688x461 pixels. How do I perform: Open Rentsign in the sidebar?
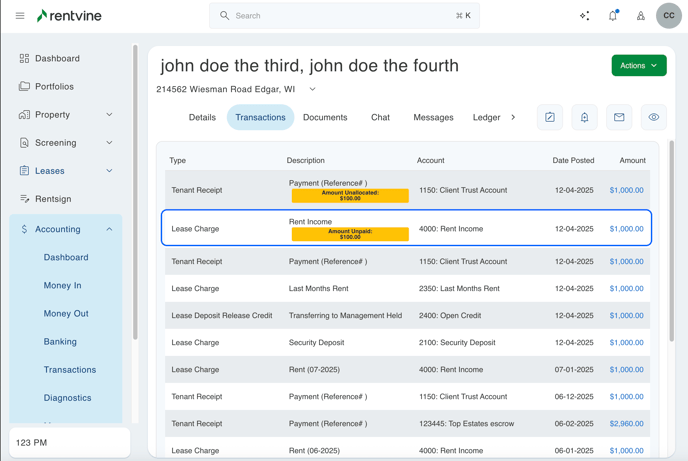(x=53, y=199)
